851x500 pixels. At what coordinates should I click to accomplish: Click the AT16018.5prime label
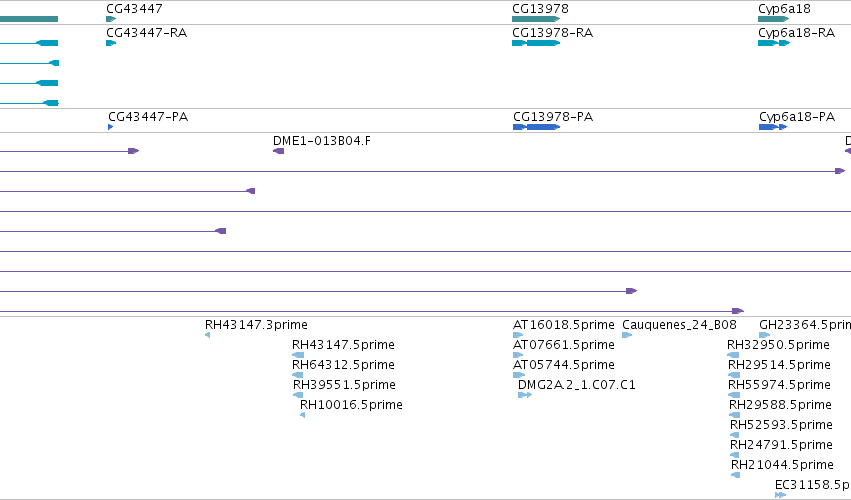(563, 325)
